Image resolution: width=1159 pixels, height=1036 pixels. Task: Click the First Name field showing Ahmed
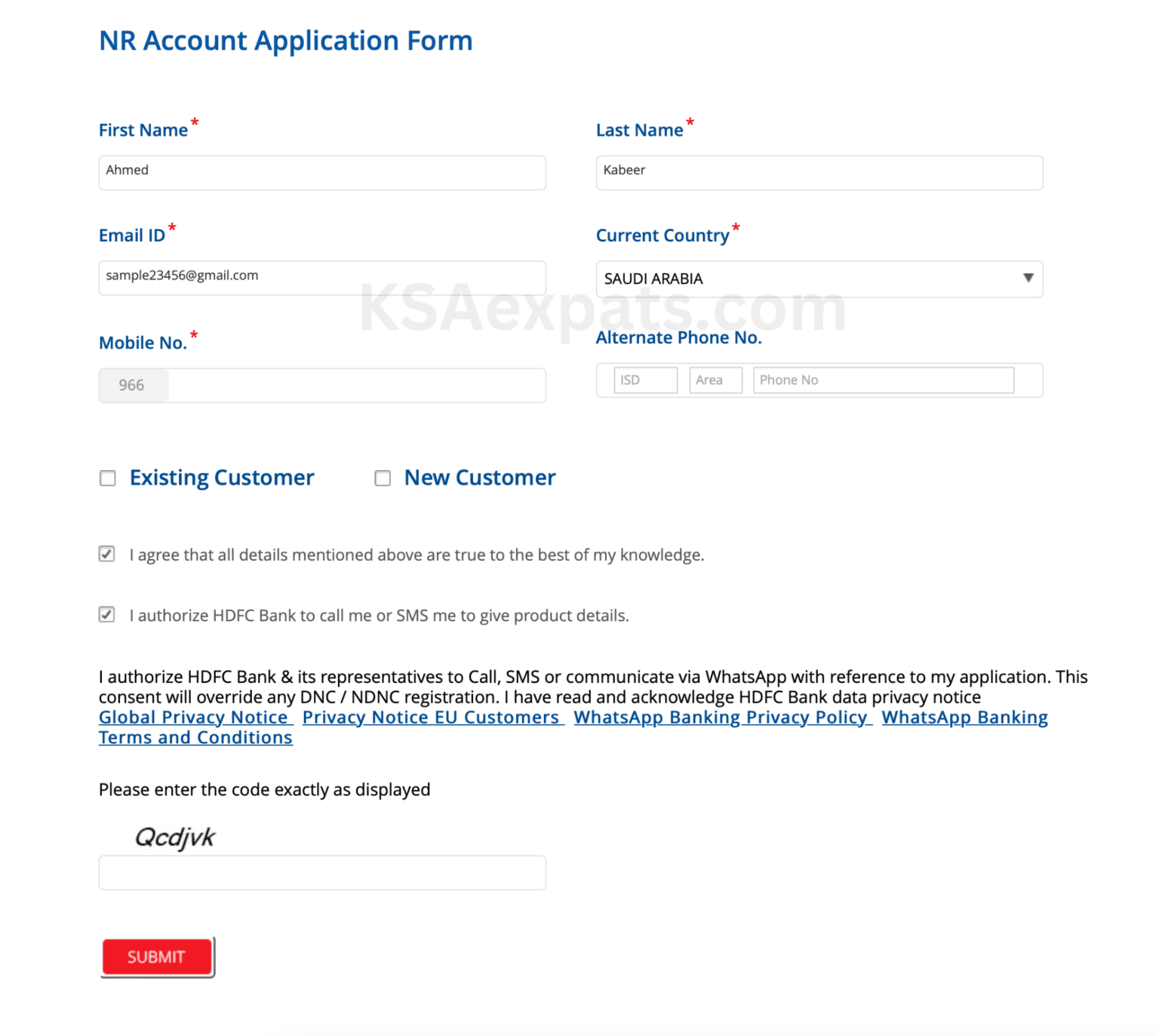click(x=322, y=172)
